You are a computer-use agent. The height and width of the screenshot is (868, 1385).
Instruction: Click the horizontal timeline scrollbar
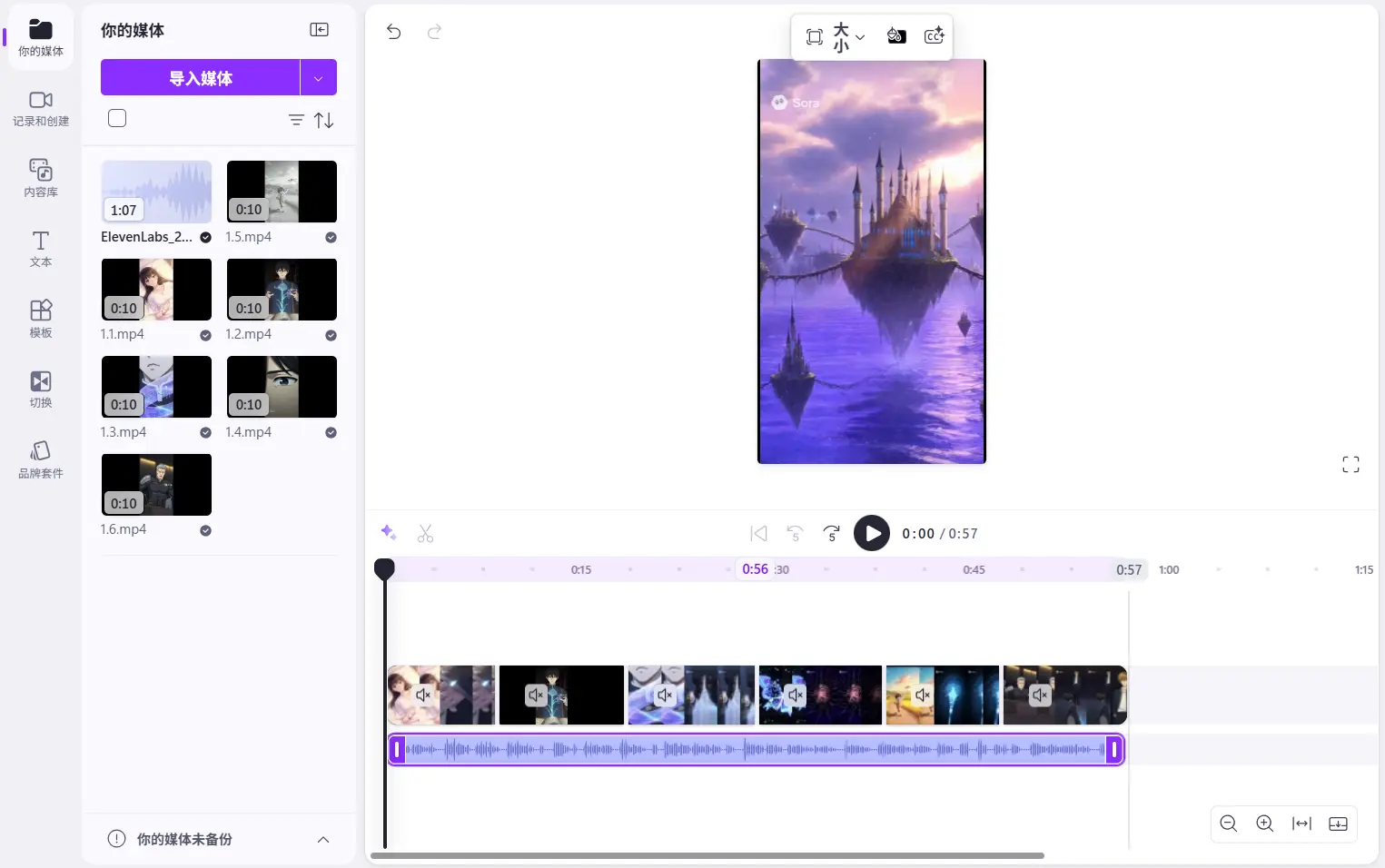pyautogui.click(x=707, y=855)
